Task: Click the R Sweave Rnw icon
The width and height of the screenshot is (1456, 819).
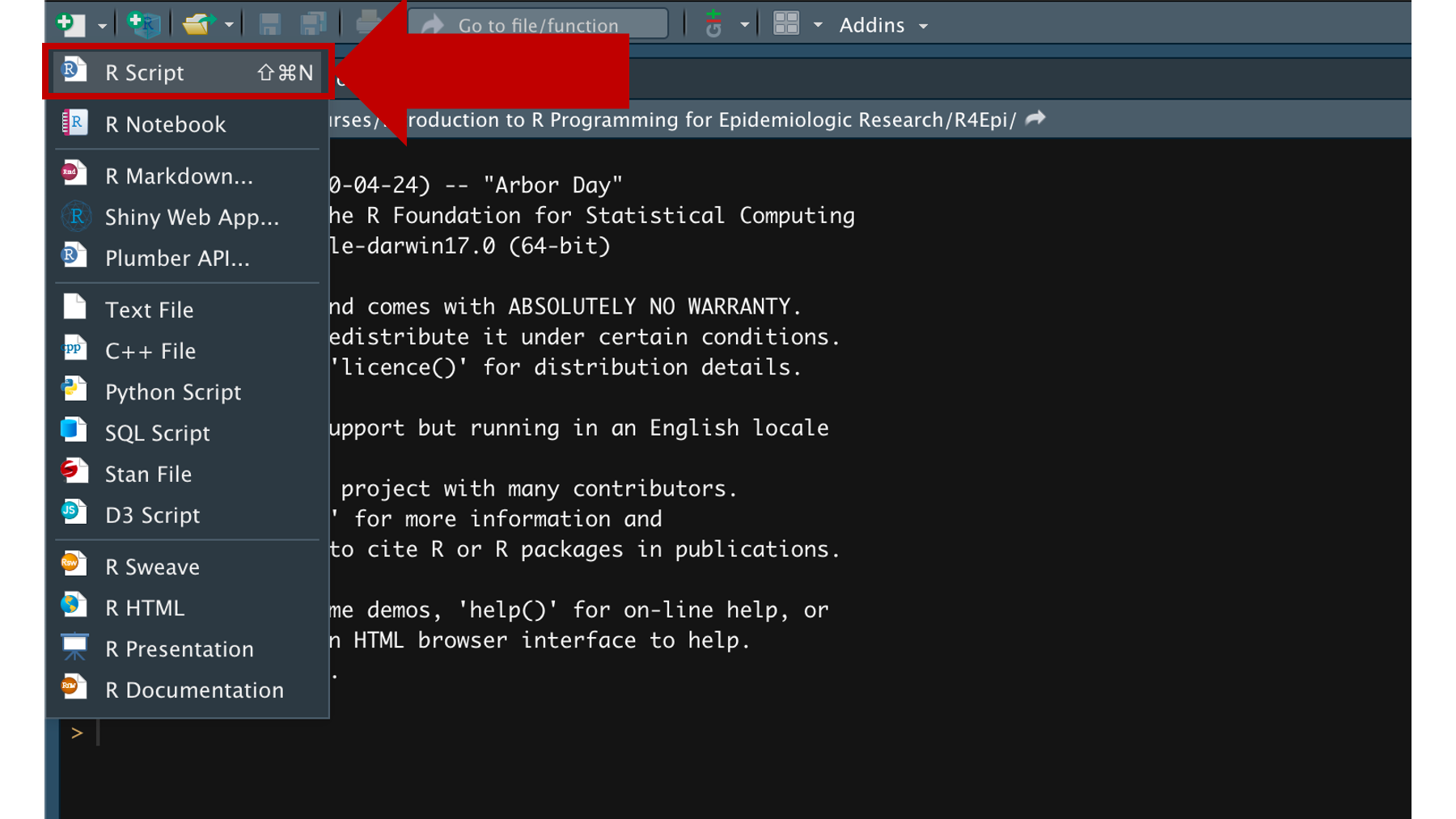Action: pyautogui.click(x=74, y=564)
